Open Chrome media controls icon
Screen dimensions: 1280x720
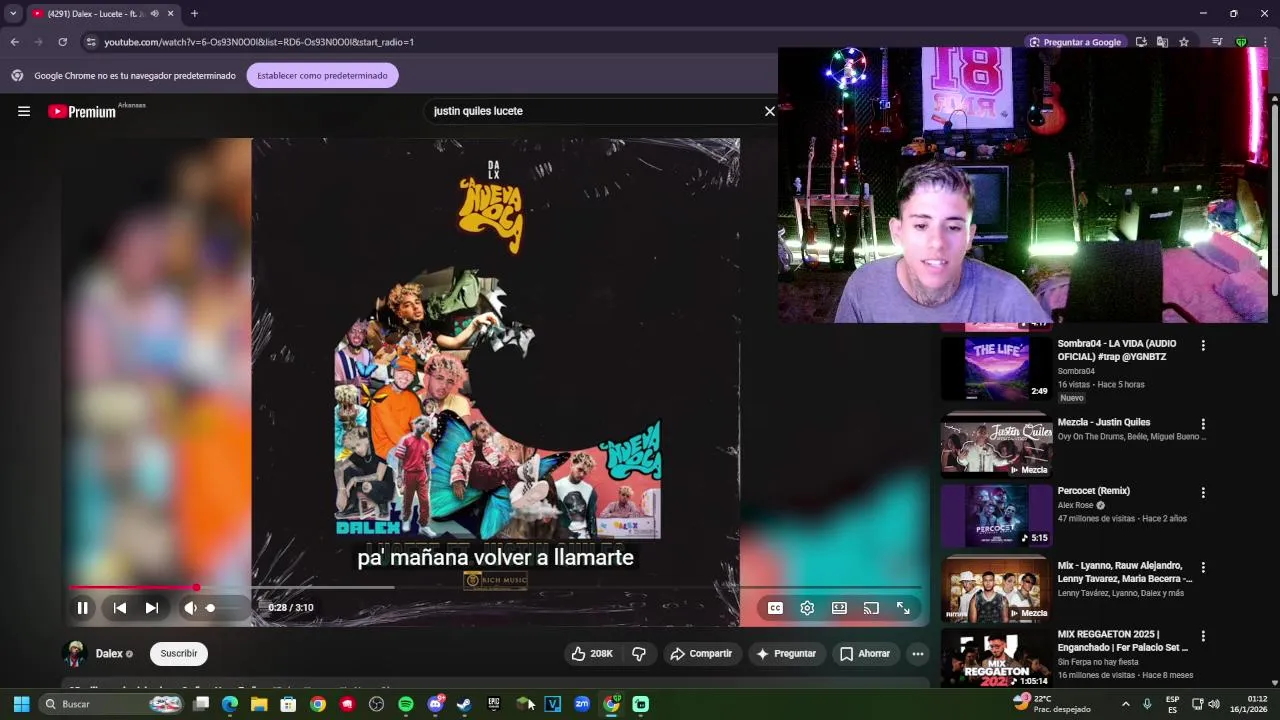[x=1217, y=42]
